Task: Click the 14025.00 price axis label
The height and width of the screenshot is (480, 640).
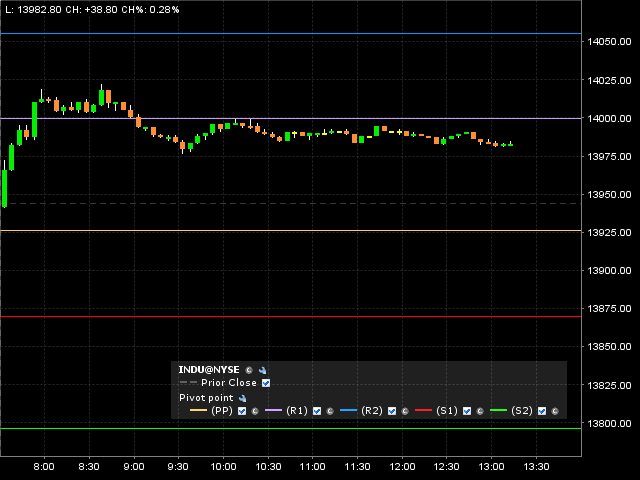Action: coord(609,80)
